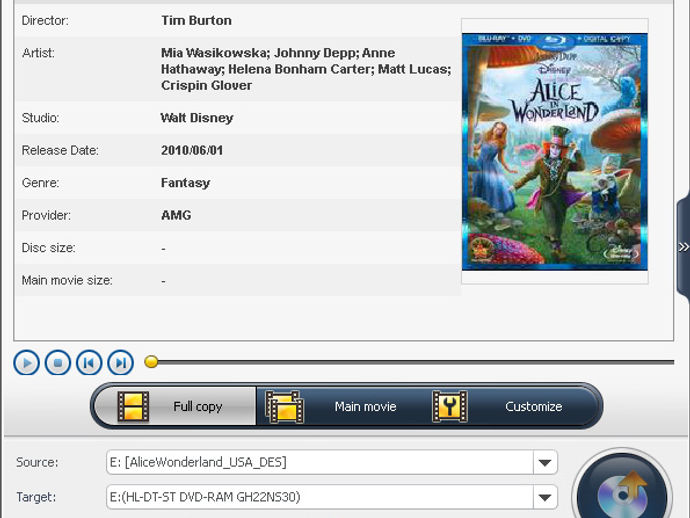Click the artist list starting Mia Wasikowska

[306, 69]
